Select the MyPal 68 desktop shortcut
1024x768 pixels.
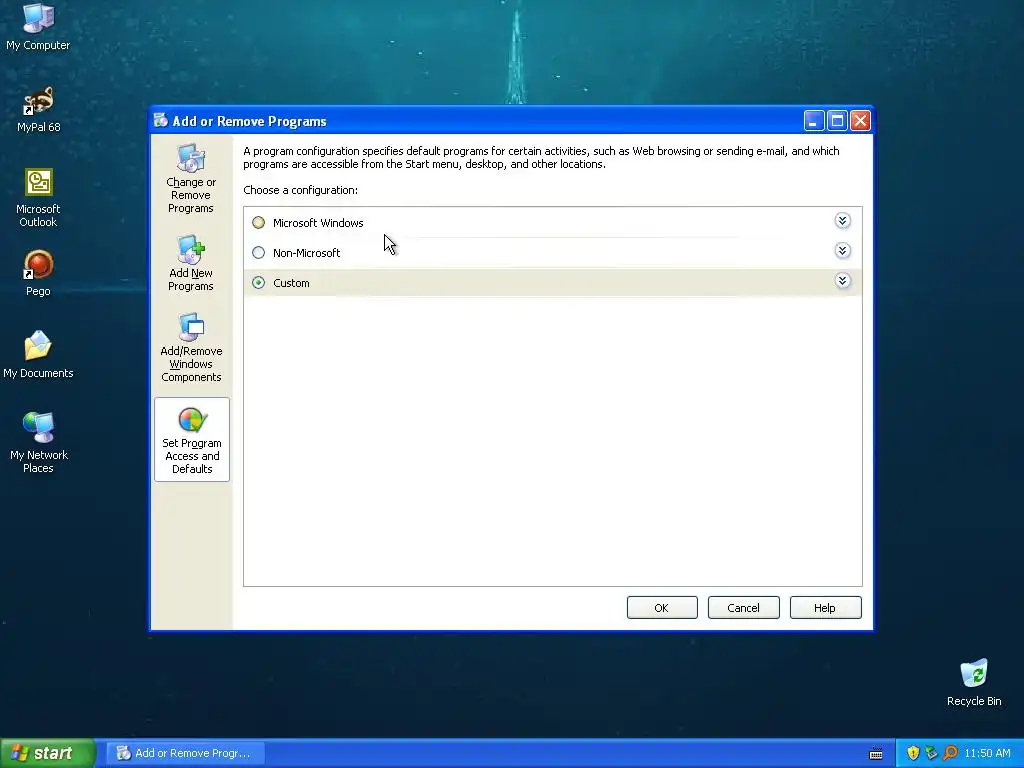click(x=38, y=110)
